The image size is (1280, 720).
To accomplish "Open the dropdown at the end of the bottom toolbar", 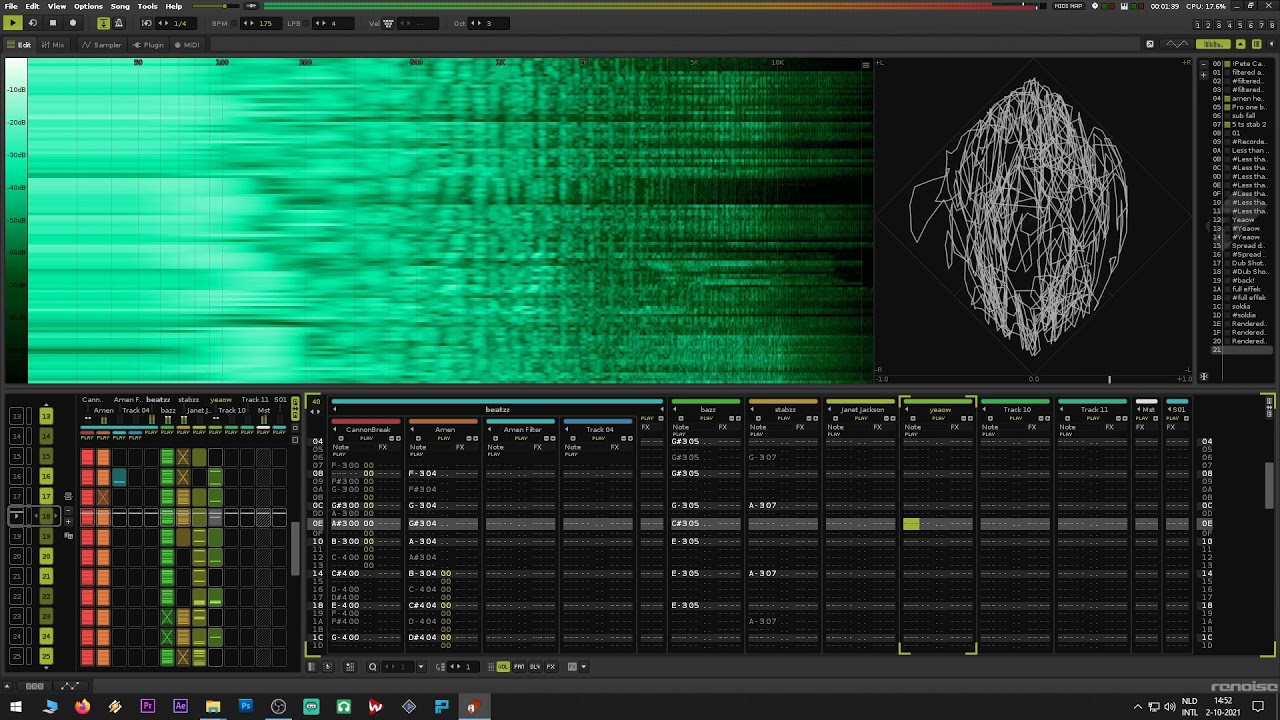I will tap(584, 667).
